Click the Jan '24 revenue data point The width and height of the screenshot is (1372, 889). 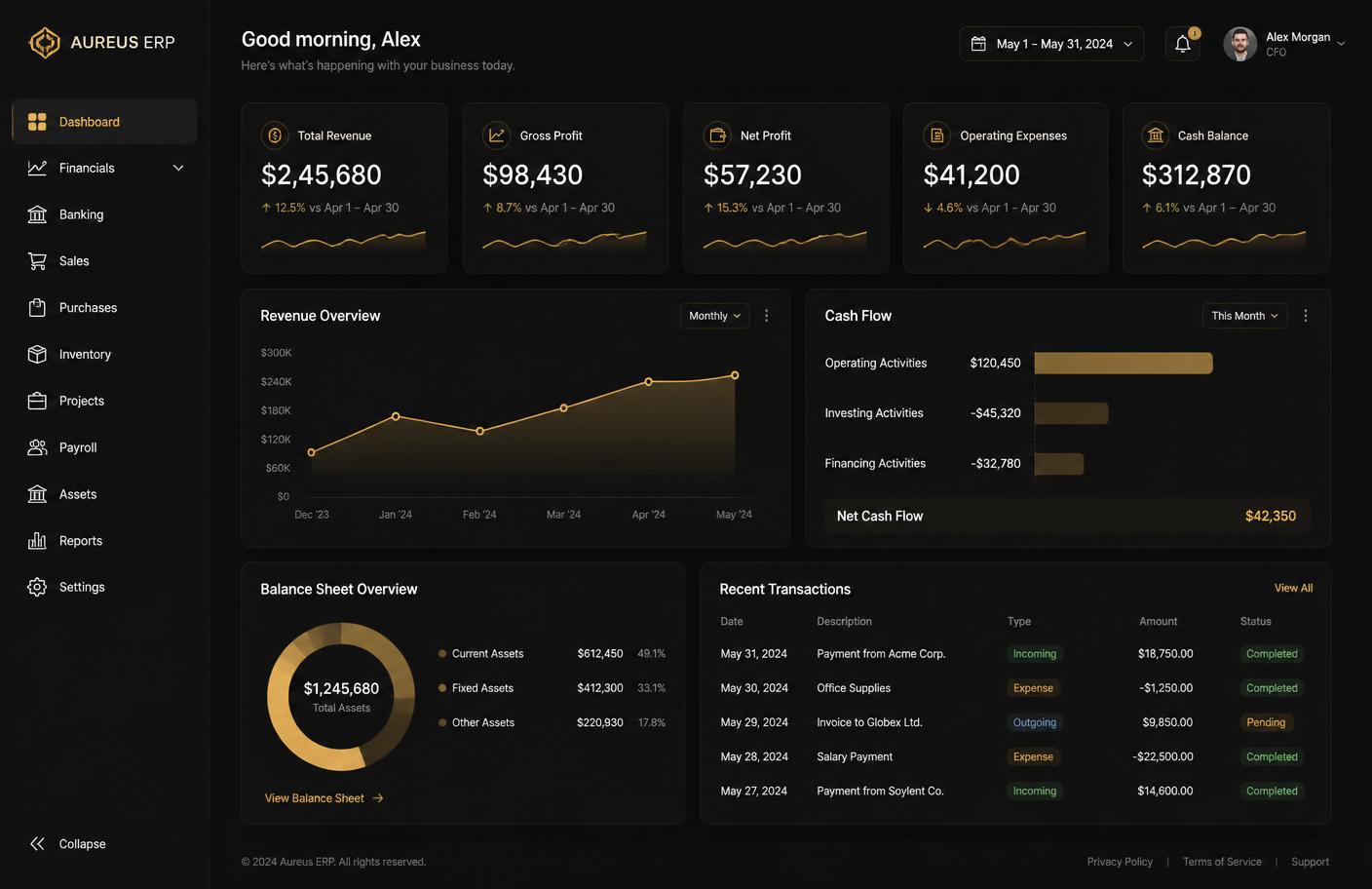pos(396,416)
